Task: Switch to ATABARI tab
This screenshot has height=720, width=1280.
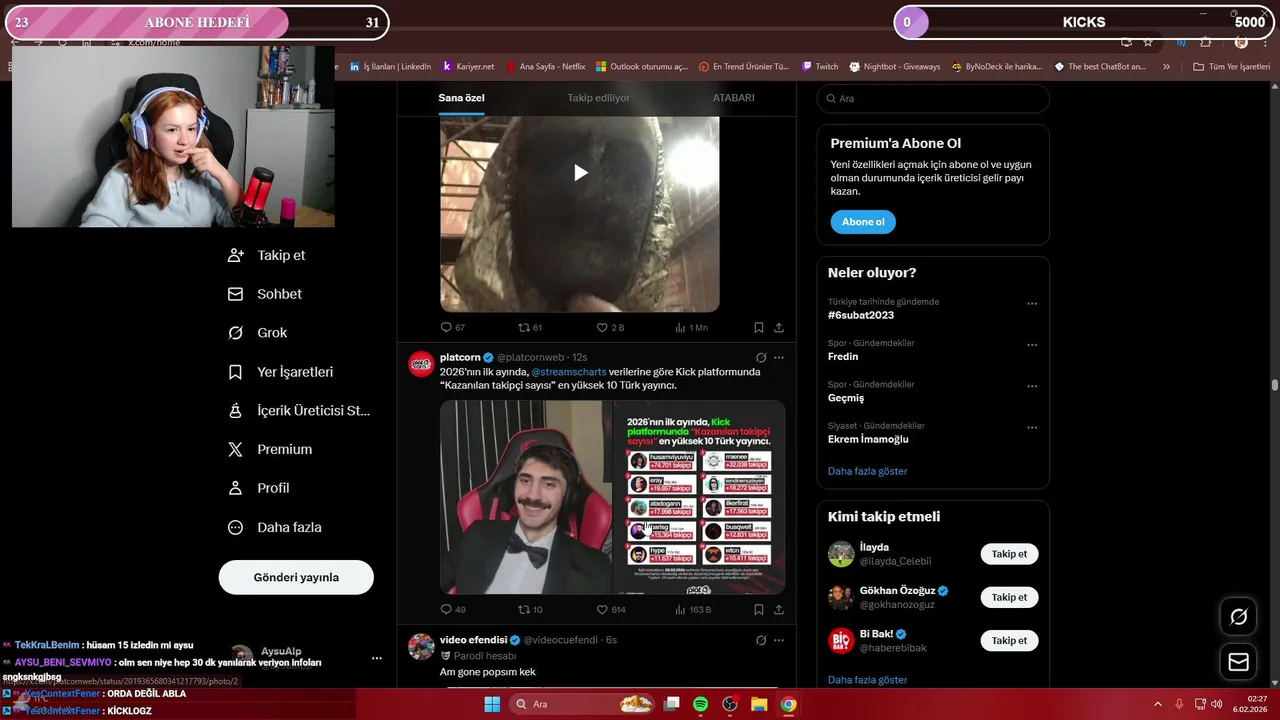Action: [733, 98]
